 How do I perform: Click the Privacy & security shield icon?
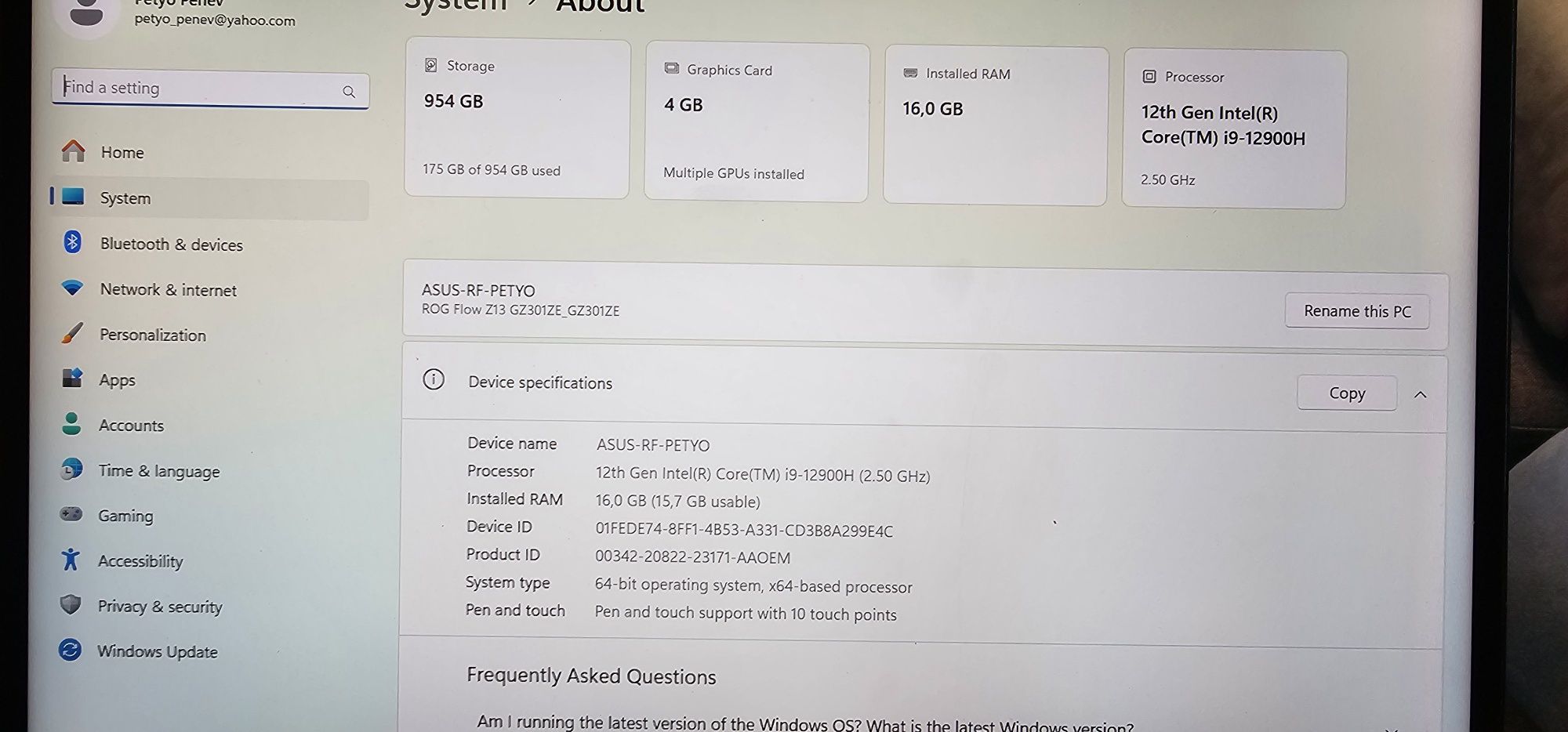coord(71,605)
